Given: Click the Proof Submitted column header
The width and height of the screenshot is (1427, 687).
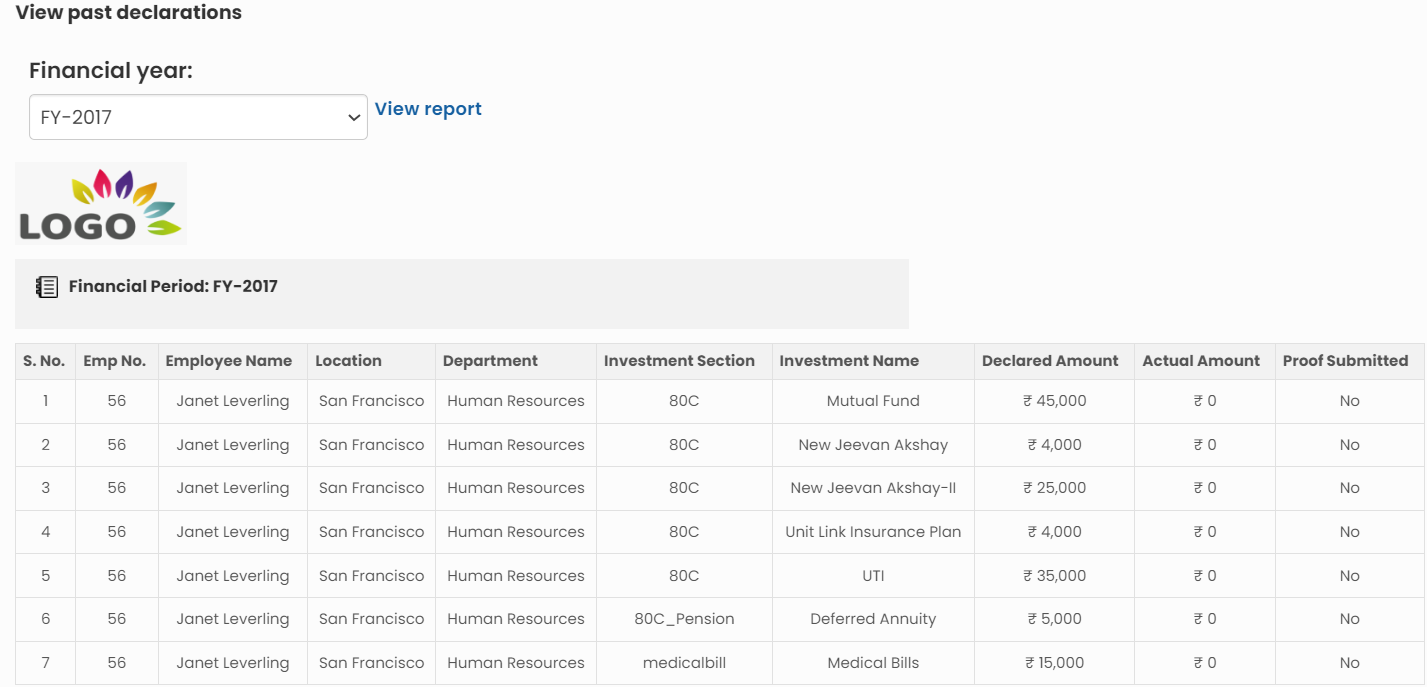Looking at the screenshot, I should [1345, 361].
